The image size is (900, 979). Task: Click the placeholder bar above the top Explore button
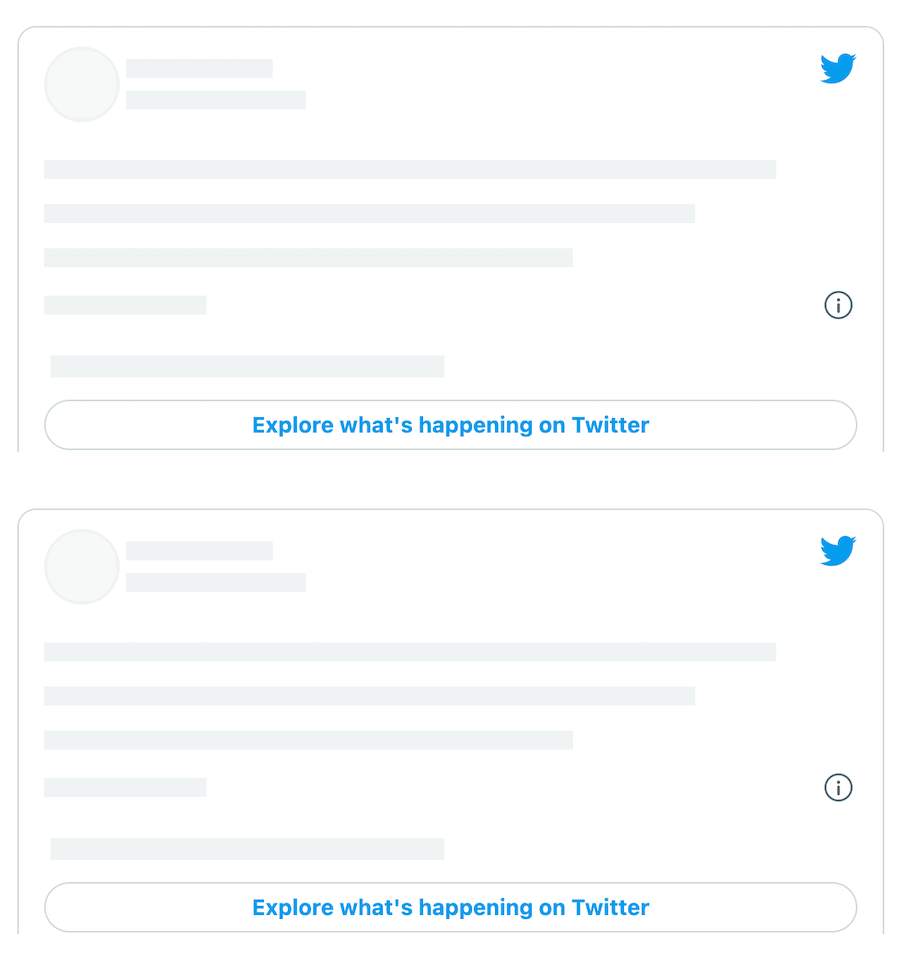(247, 367)
